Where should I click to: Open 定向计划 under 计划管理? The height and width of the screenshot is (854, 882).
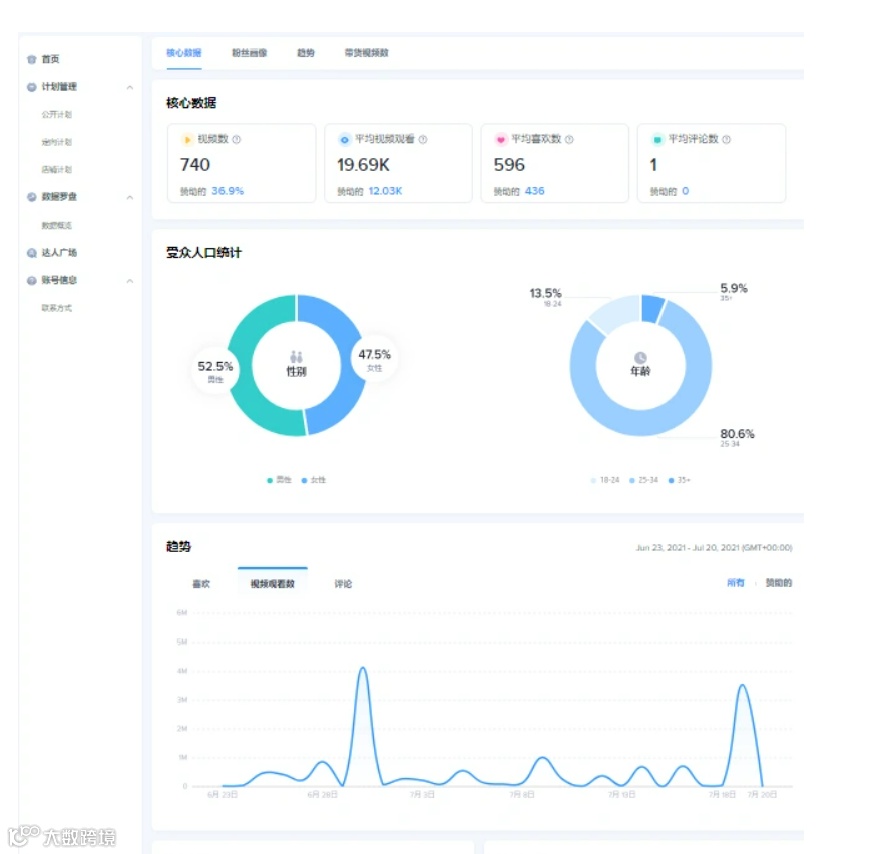(57, 142)
